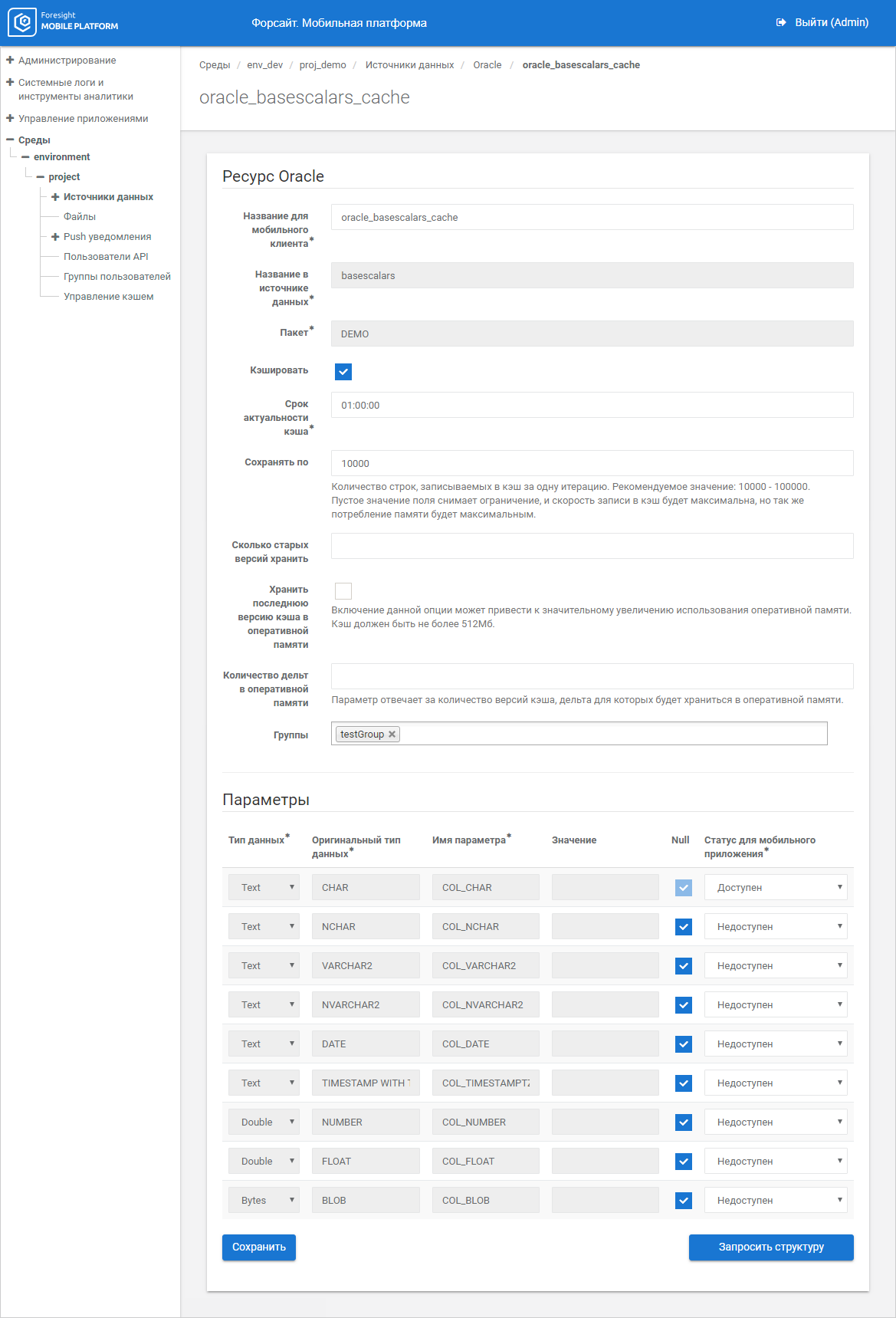Expand Push уведомления plus icon
The width and height of the screenshot is (896, 1318).
(x=55, y=237)
